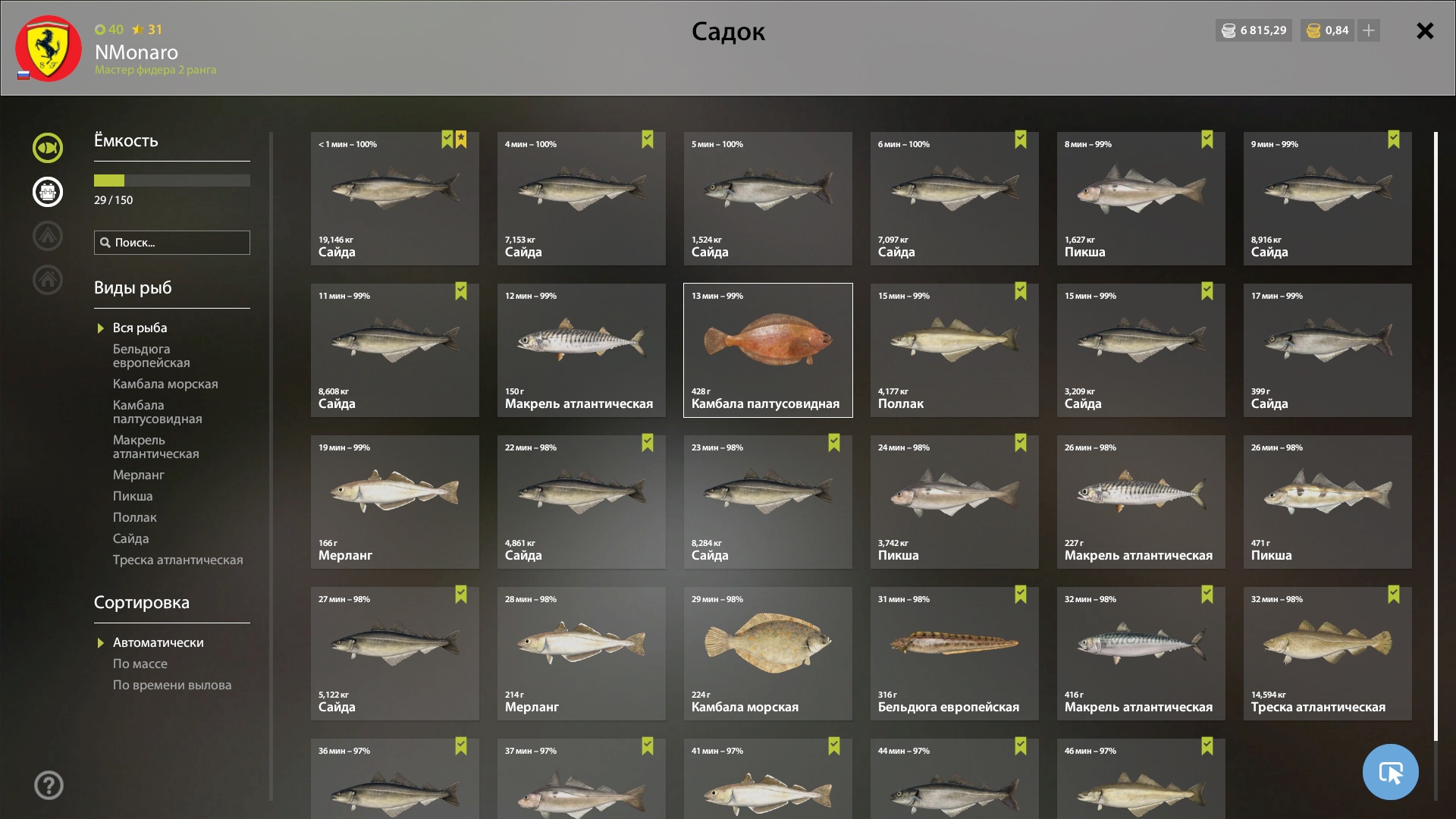Click the greyed-out house sidebar icon
The image size is (1456, 819).
pyautogui.click(x=48, y=280)
